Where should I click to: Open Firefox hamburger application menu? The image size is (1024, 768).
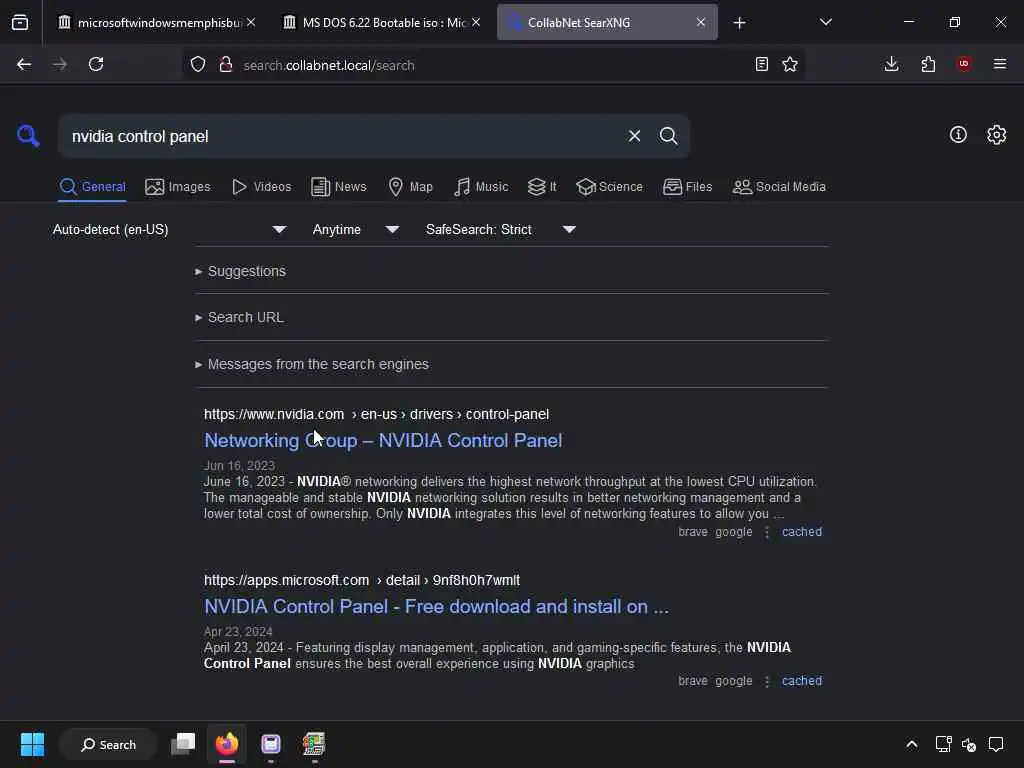(1000, 64)
